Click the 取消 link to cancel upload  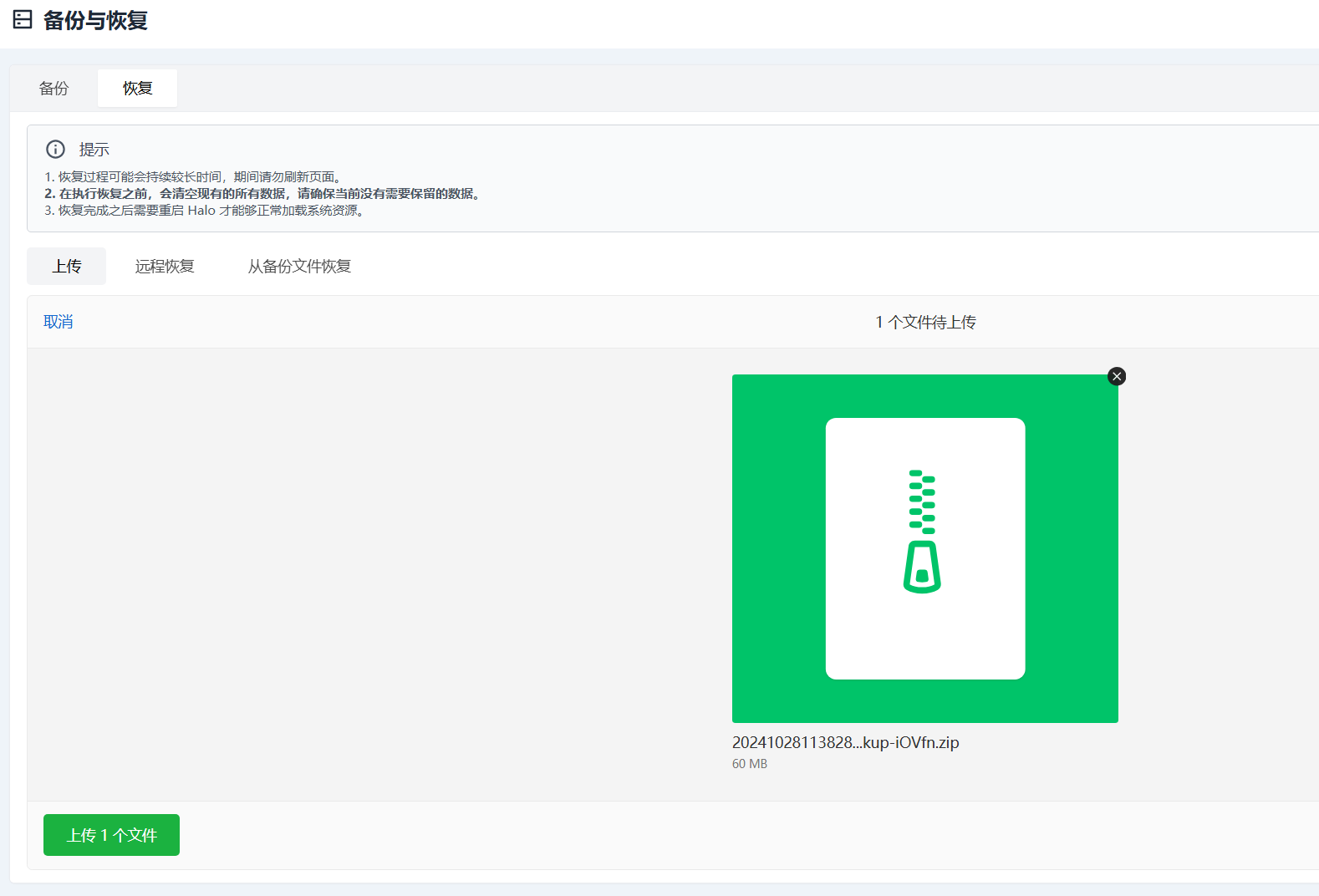[x=59, y=322]
